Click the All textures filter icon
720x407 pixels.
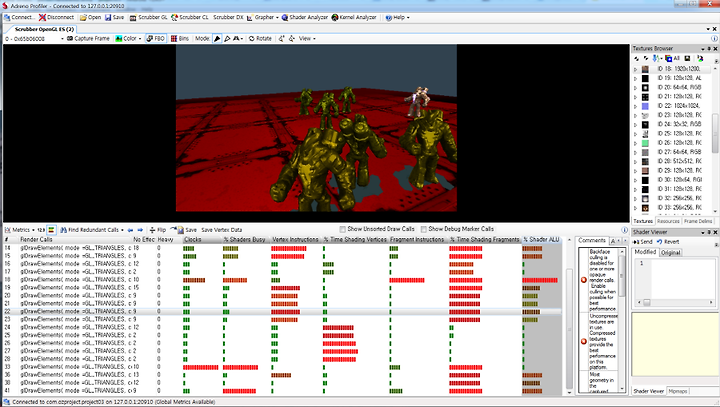(672, 58)
